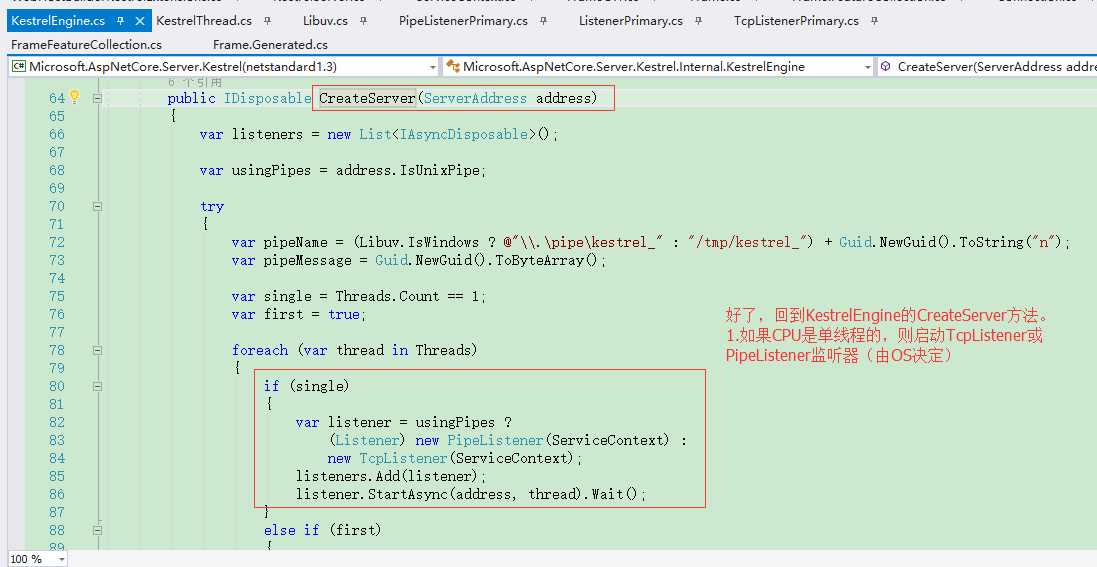Pin the KestrelThread.cs tab
This screenshot has height=567, width=1097.
tap(269, 21)
